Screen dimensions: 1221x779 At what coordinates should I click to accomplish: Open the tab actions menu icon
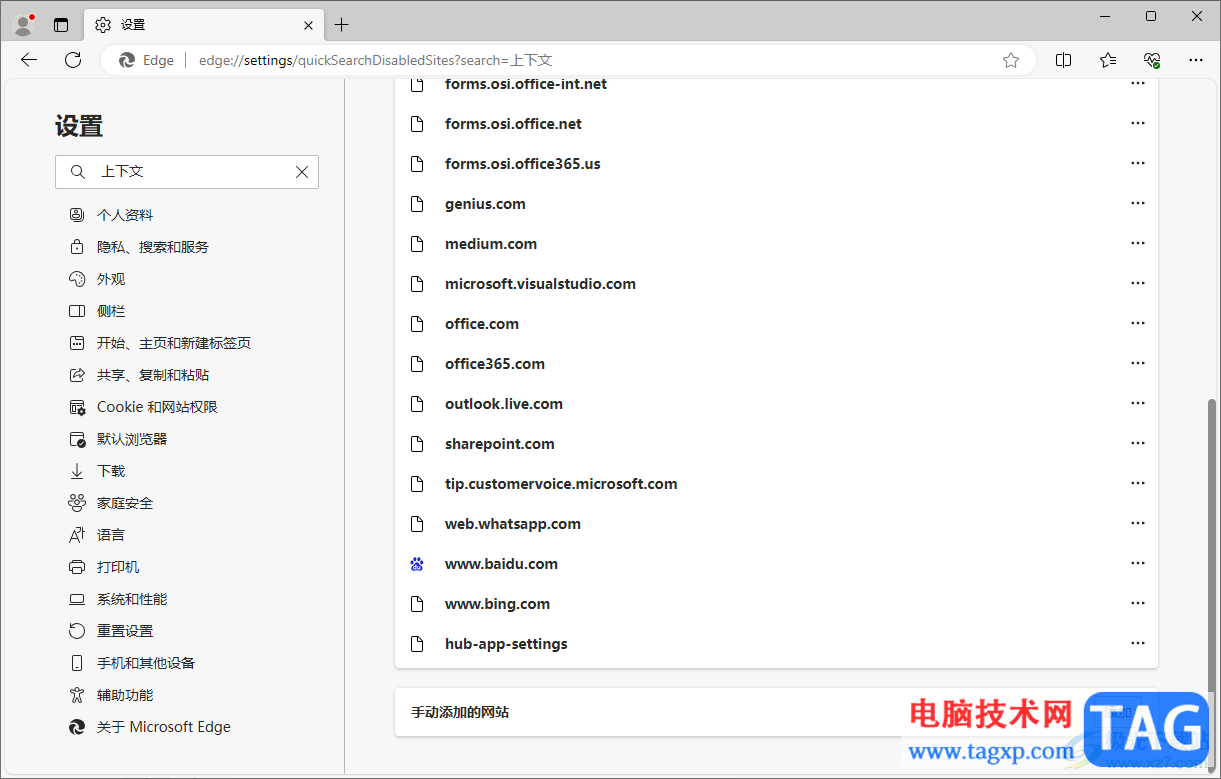coord(61,25)
